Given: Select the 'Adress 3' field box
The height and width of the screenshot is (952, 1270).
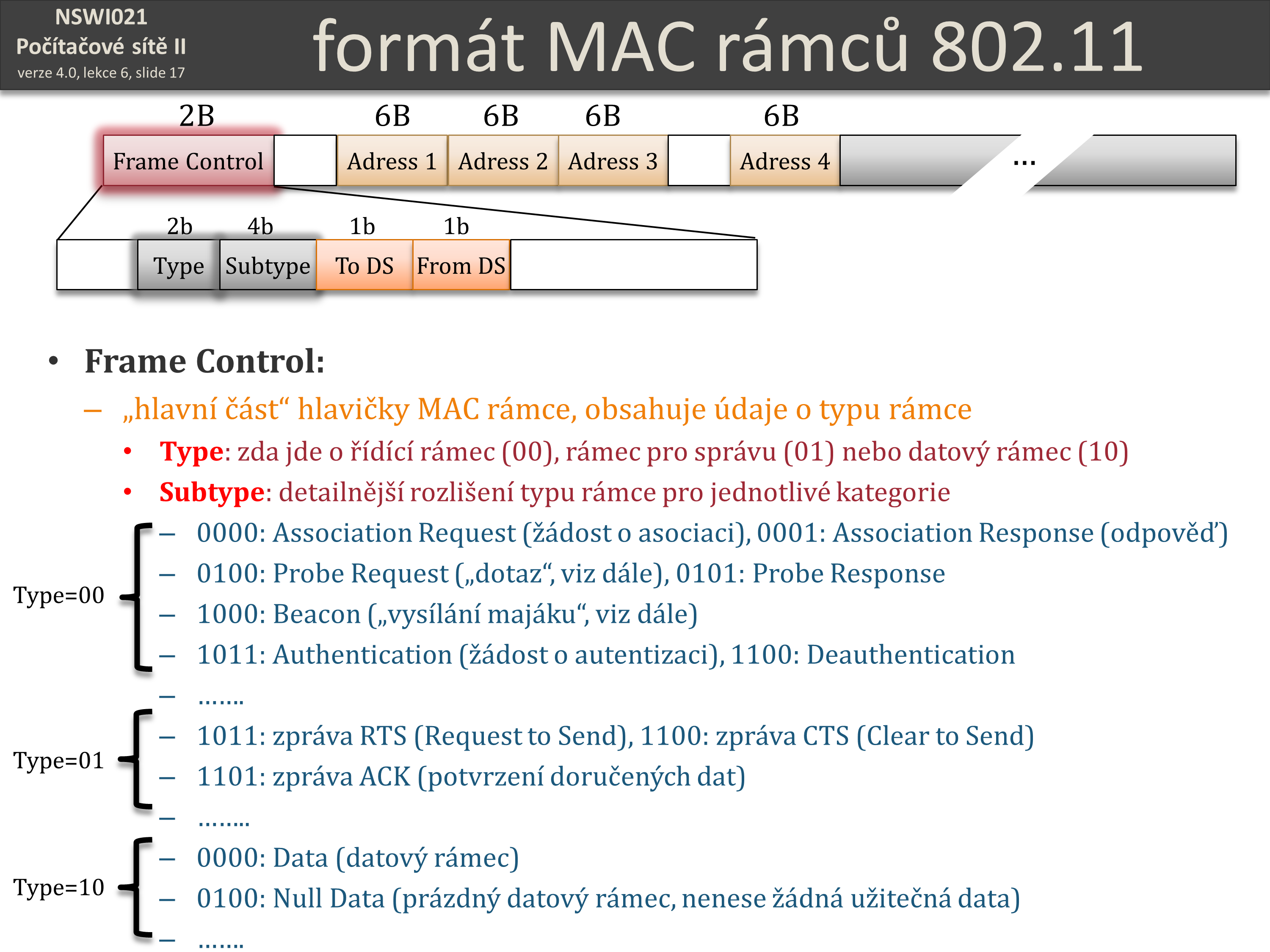Looking at the screenshot, I should pyautogui.click(x=613, y=161).
